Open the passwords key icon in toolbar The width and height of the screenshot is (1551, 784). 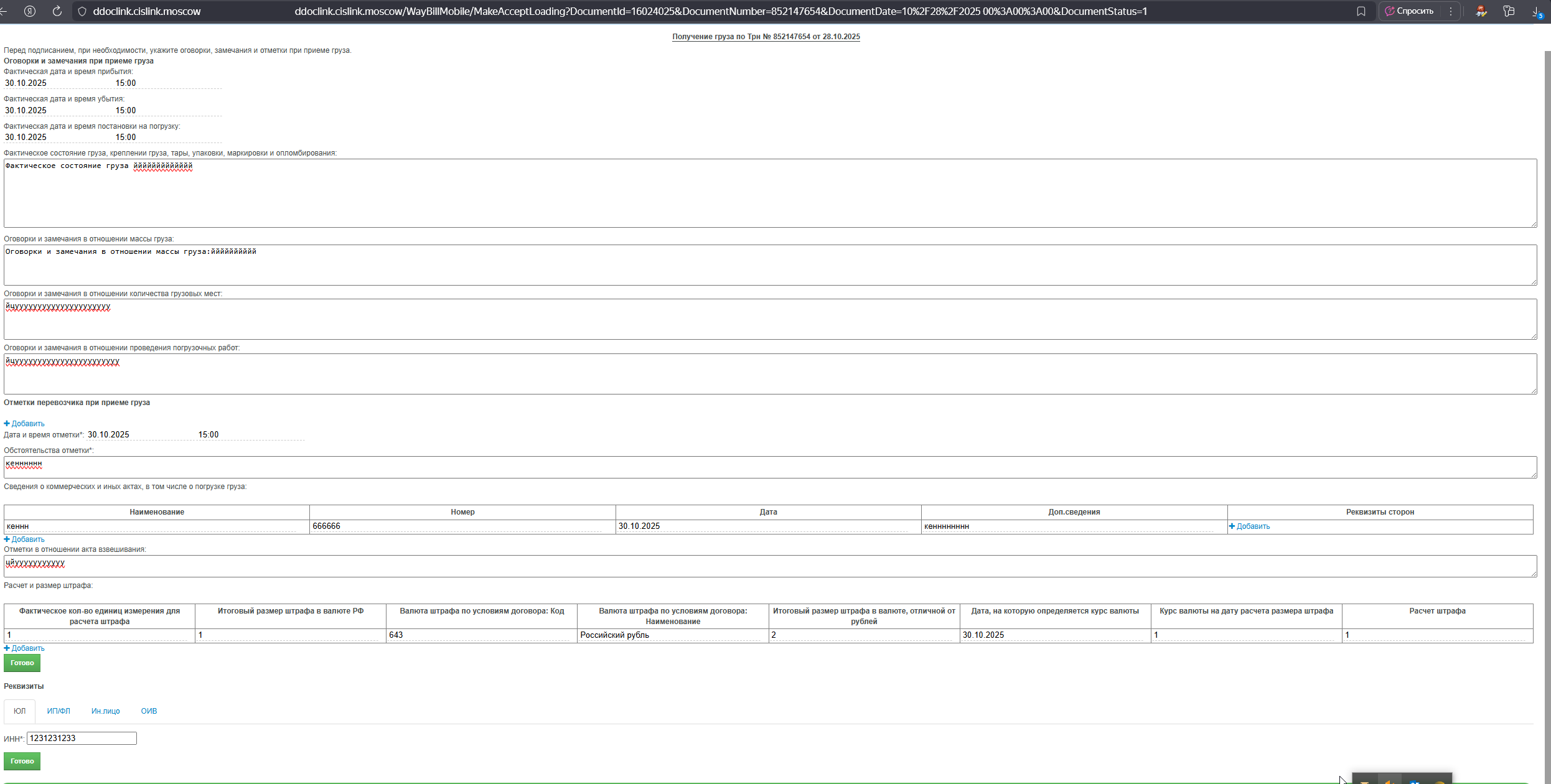[1509, 11]
